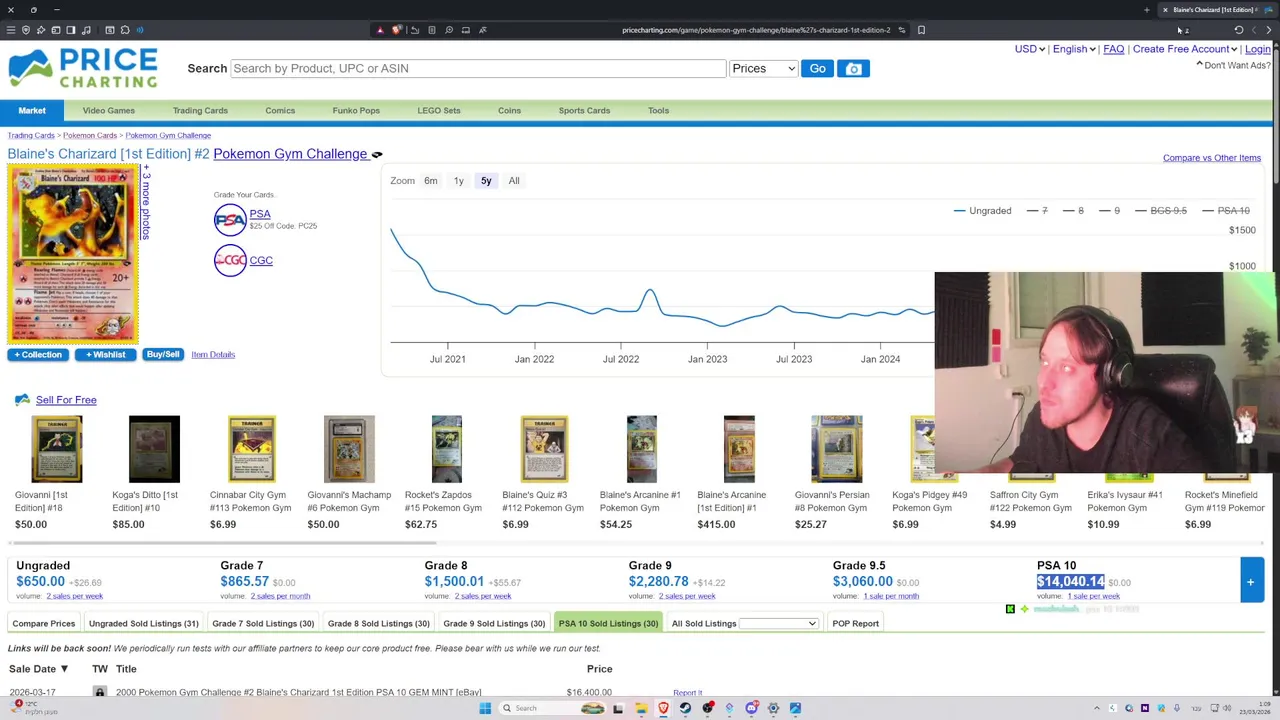Click the site settings icon in address bar
This screenshot has width=1280, height=720.
click(x=901, y=30)
